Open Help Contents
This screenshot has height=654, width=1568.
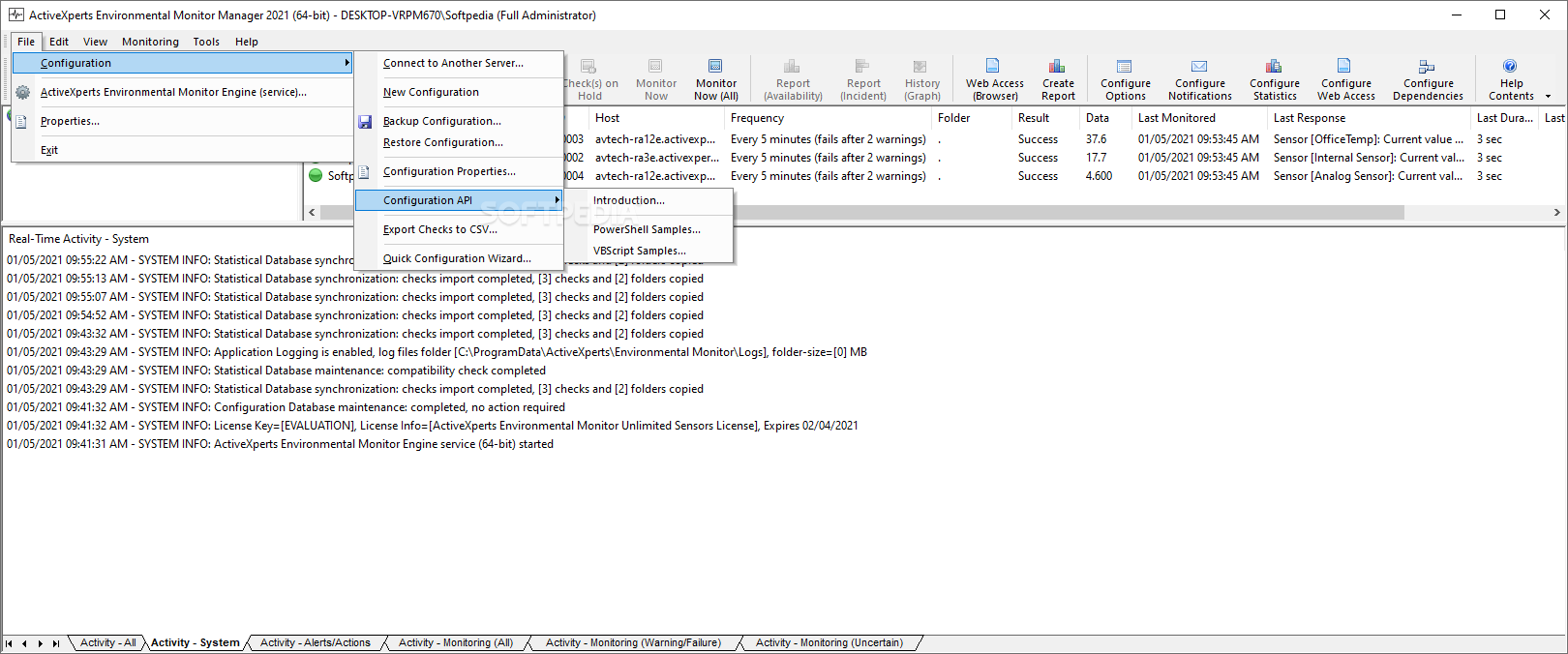coord(1511,79)
